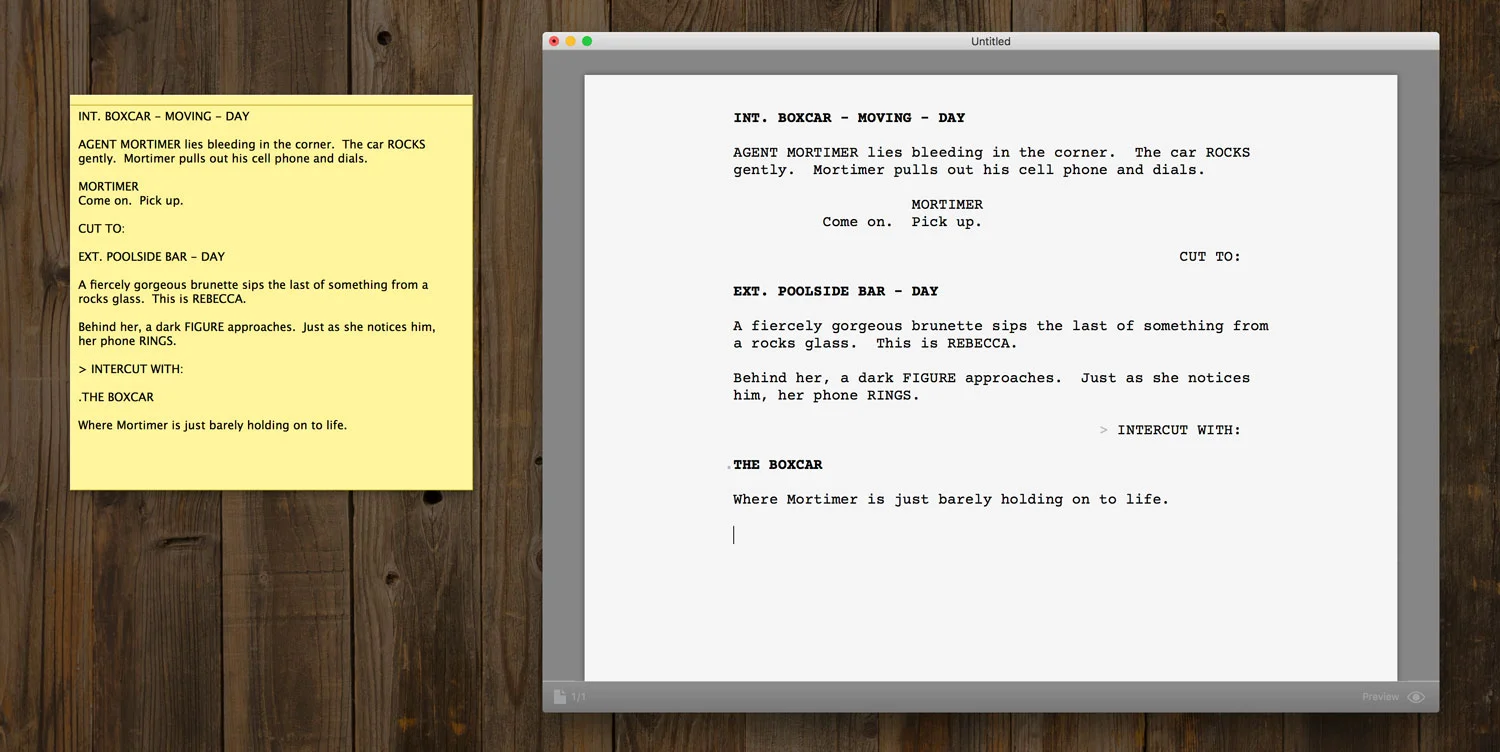
Task: Click the Untitled window title bar
Action: click(x=990, y=41)
